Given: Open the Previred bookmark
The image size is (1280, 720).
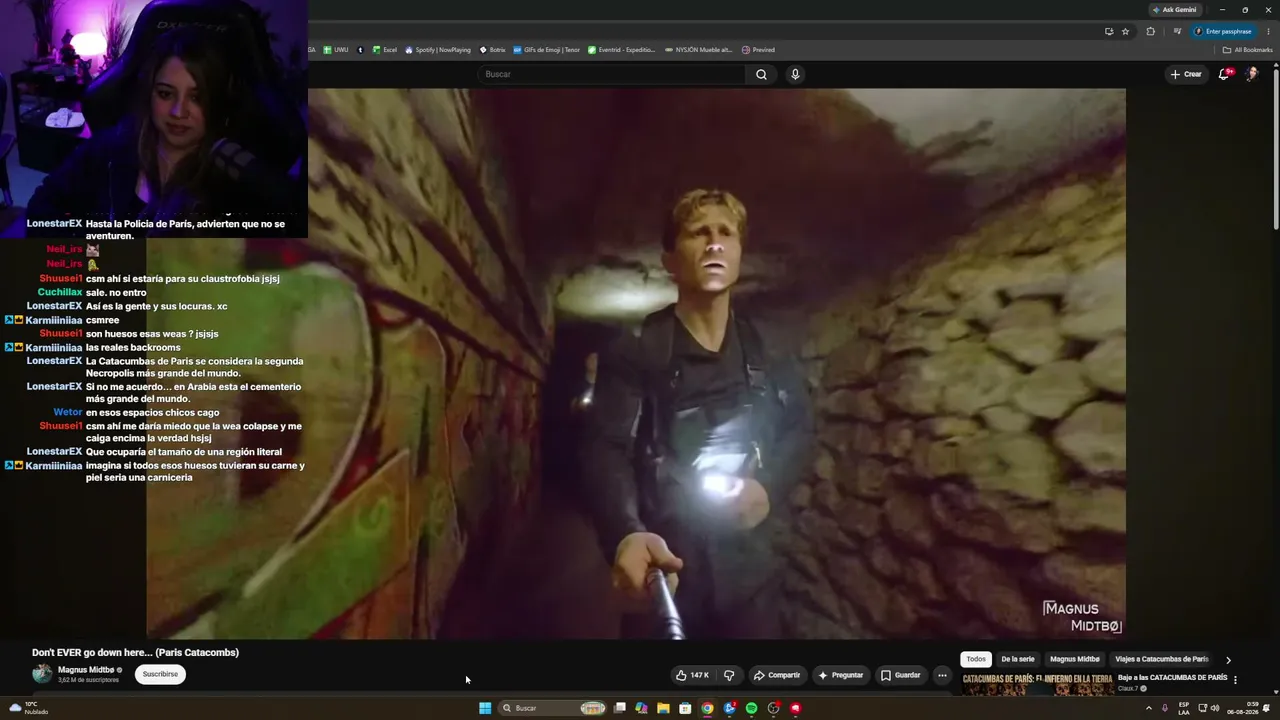Looking at the screenshot, I should (759, 50).
